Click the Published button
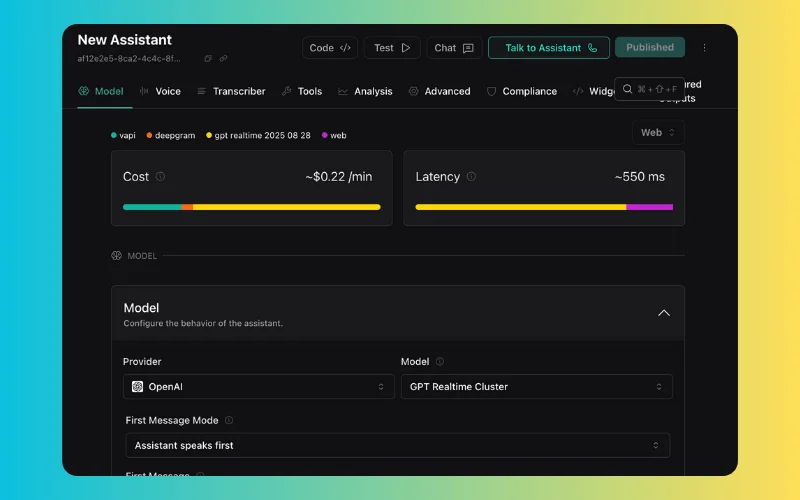 click(650, 47)
